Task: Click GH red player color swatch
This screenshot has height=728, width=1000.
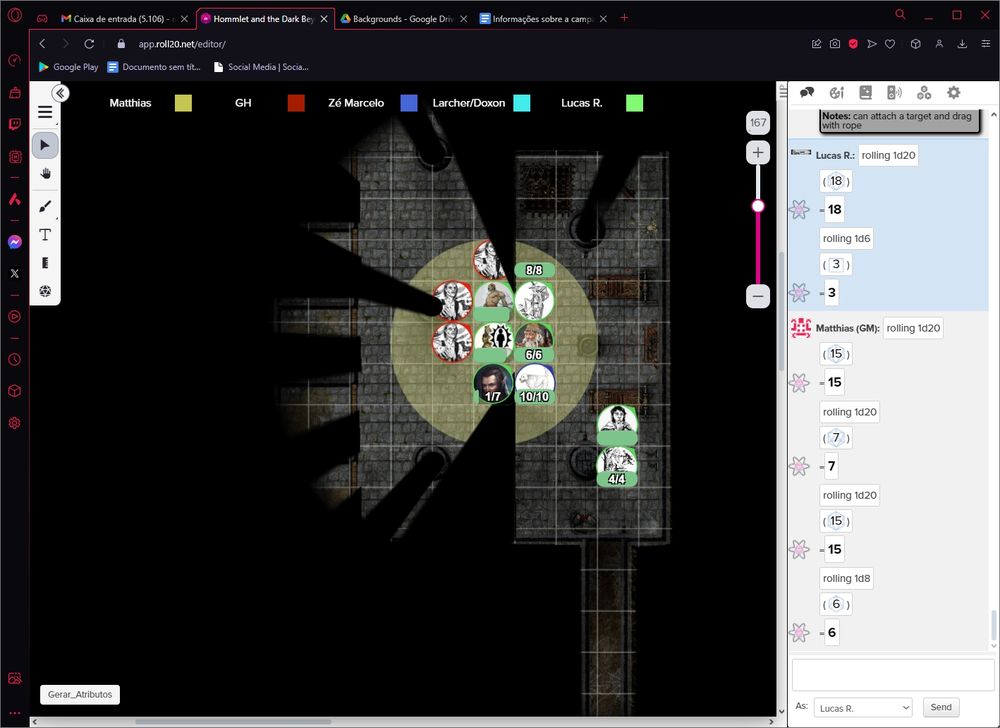Action: tap(296, 103)
